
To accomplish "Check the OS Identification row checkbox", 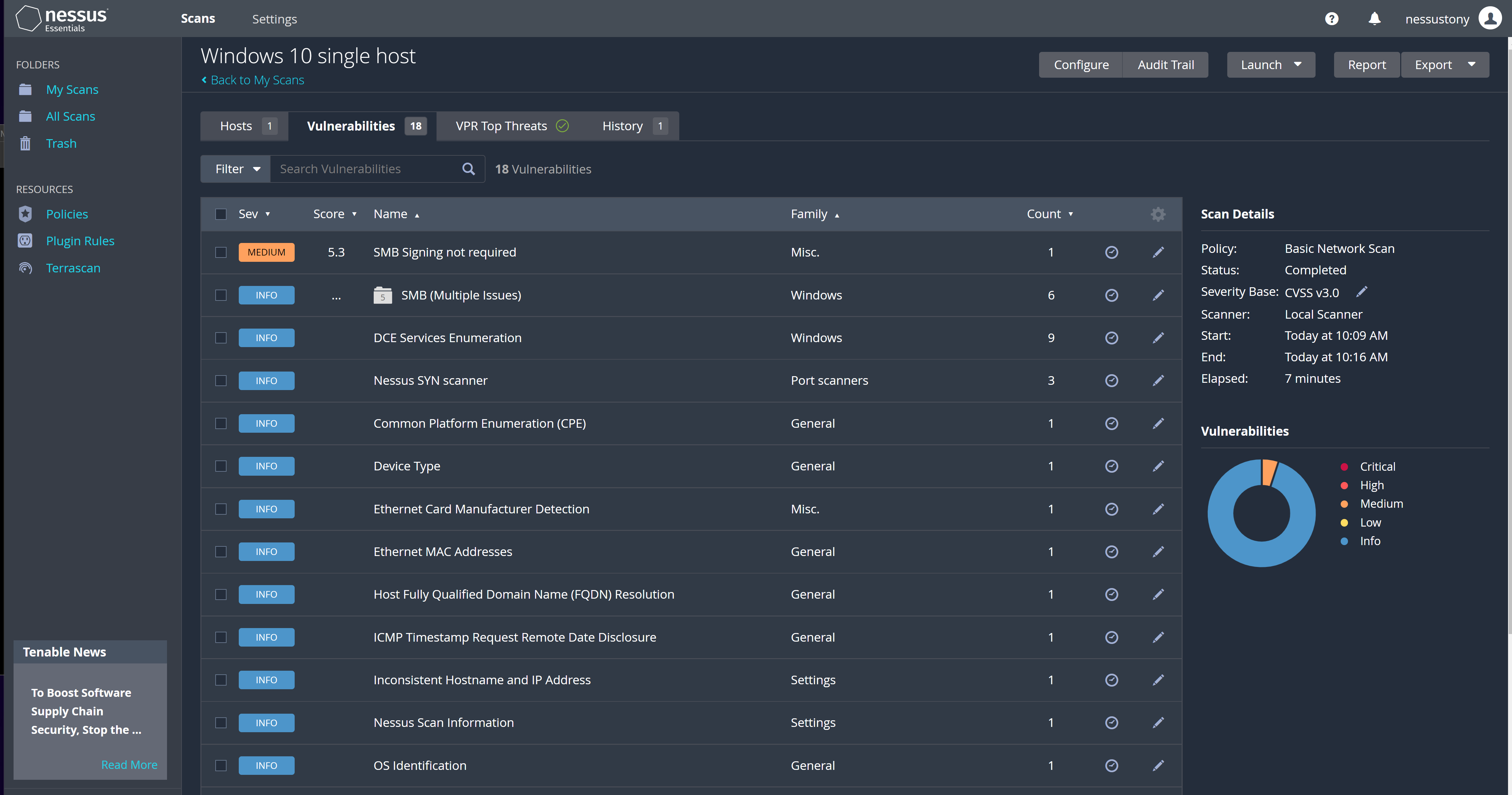I will (x=221, y=766).
